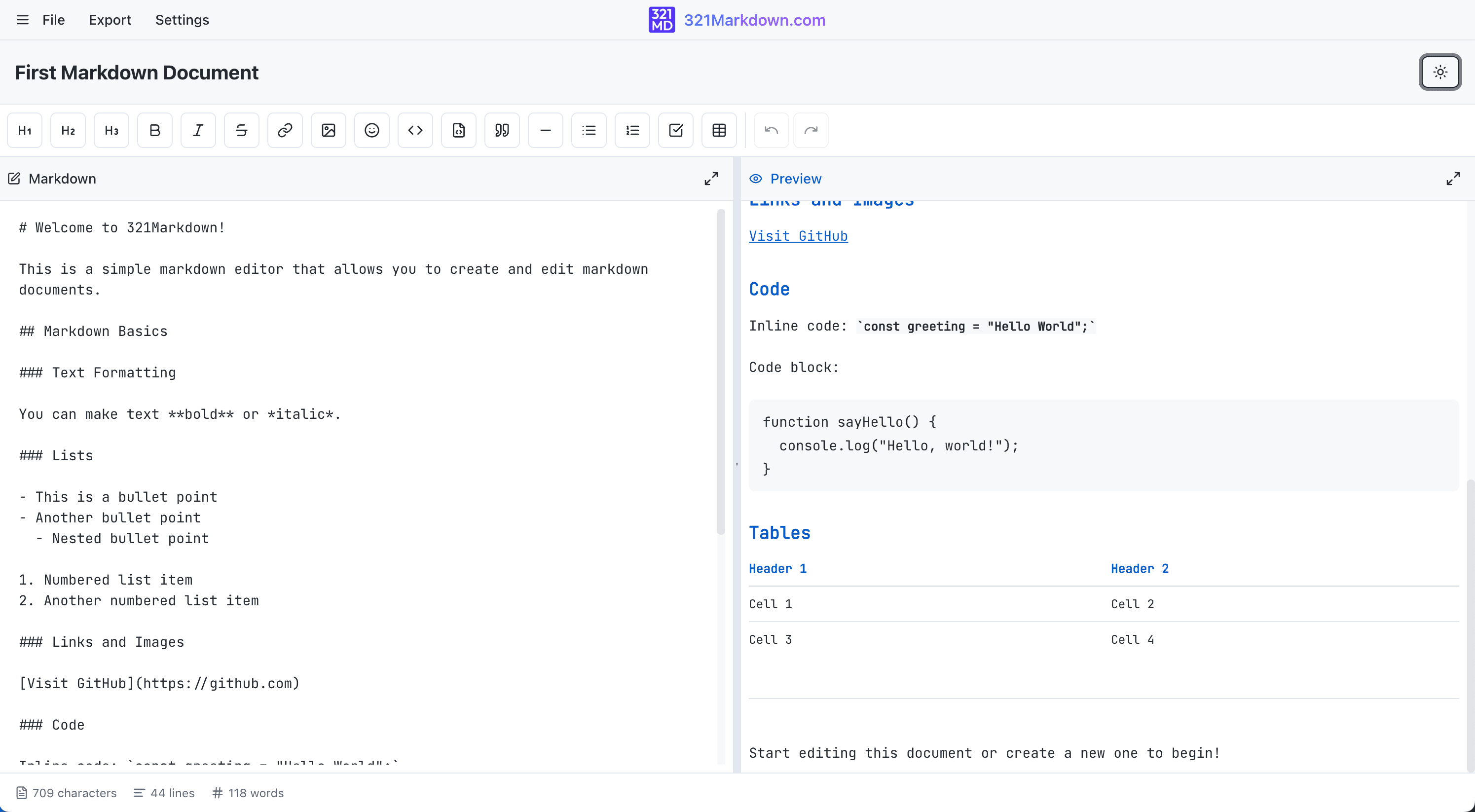This screenshot has height=812, width=1475.
Task: Click the inline code 'const greeting' in preview
Action: [x=976, y=327]
